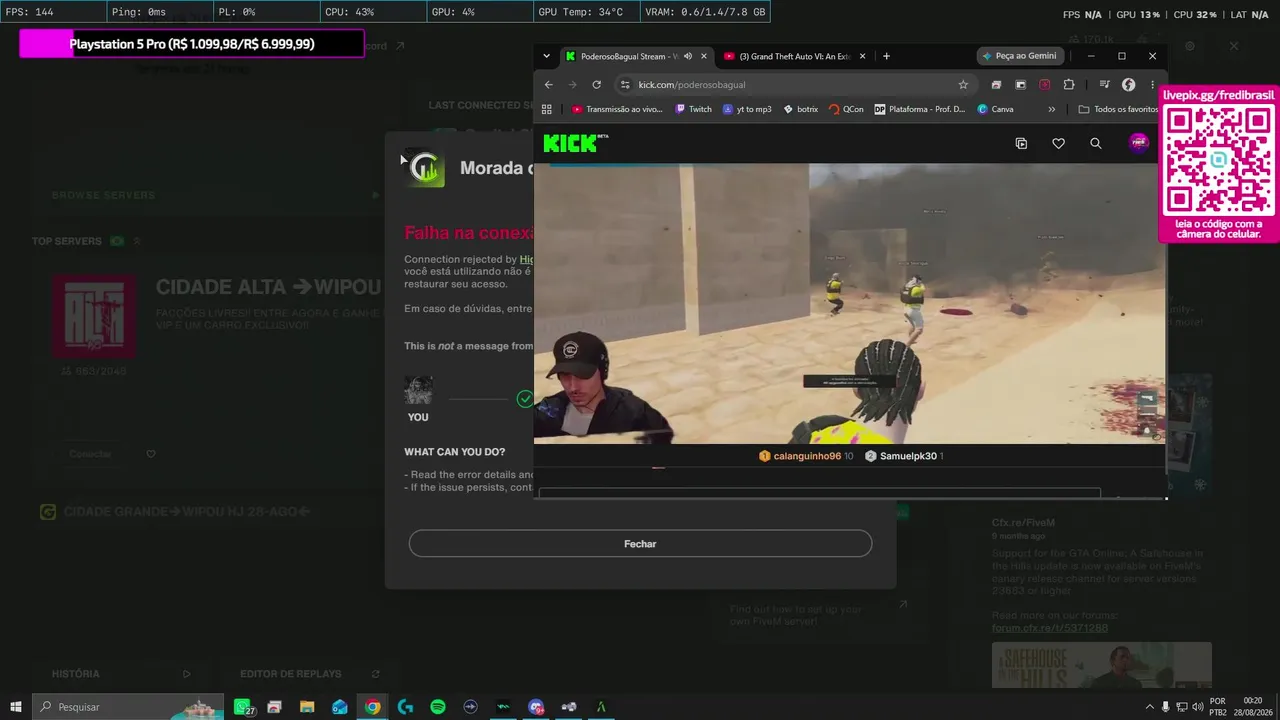Screen dimensions: 1280x720
Task: Open Chrome three-dot menu
Action: [1152, 85]
